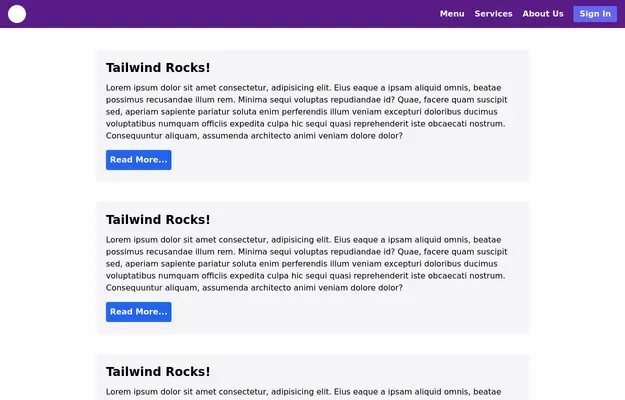Viewport: 625px width, 400px height.
Task: Select the third card's Tailwind Rocks! heading
Action: coord(158,372)
